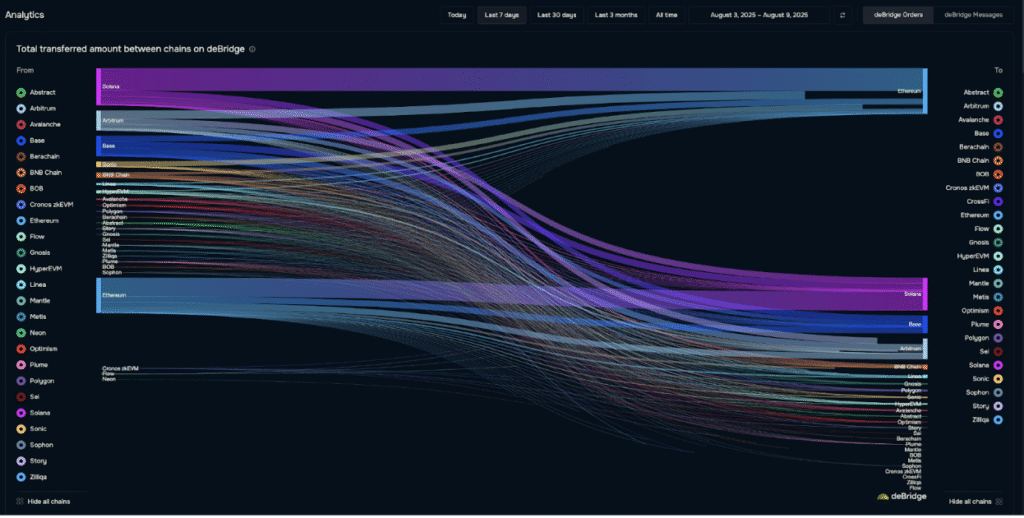The image size is (1024, 518).
Task: Click the refresh icon beside date range
Action: [x=842, y=15]
